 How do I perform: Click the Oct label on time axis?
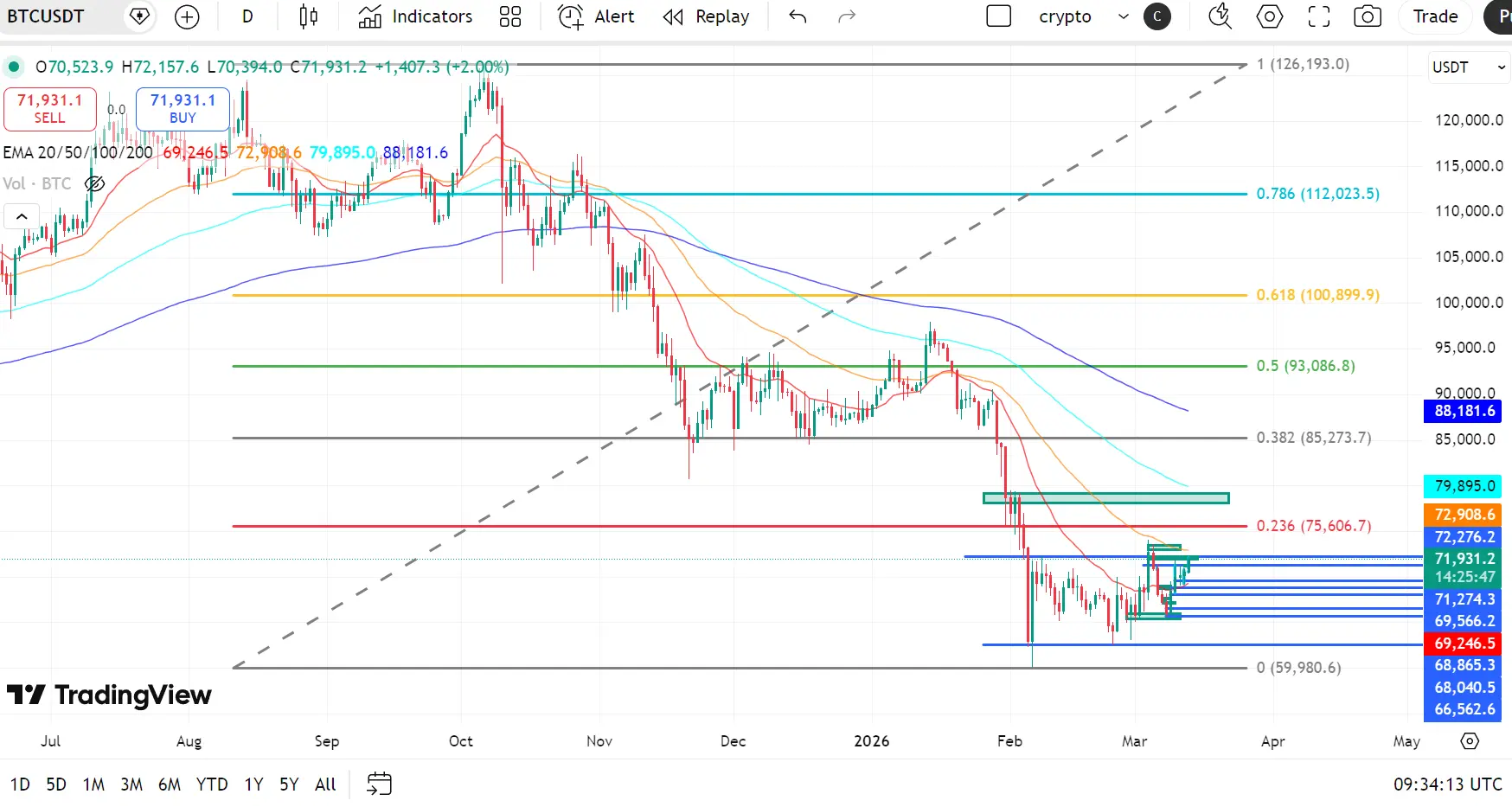(x=461, y=741)
